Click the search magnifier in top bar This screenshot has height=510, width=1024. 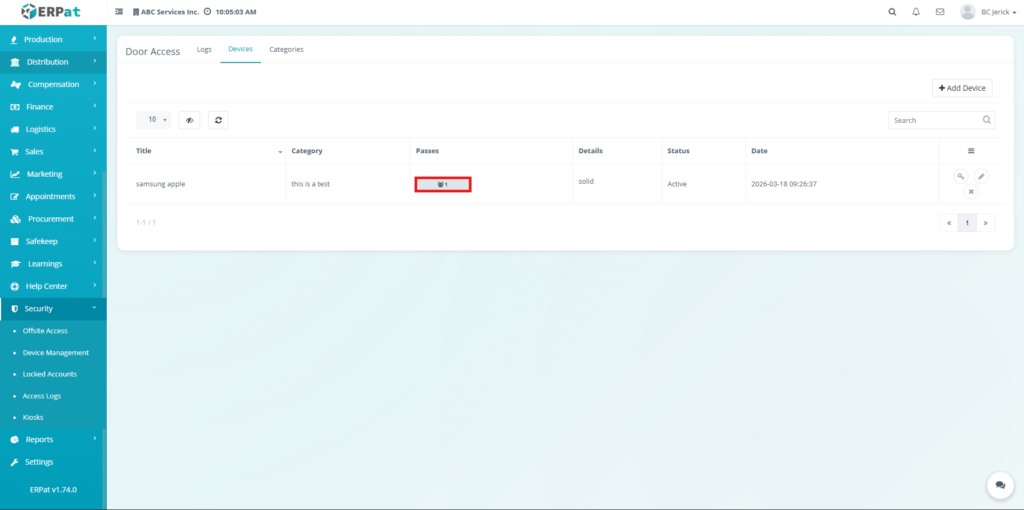click(x=892, y=12)
